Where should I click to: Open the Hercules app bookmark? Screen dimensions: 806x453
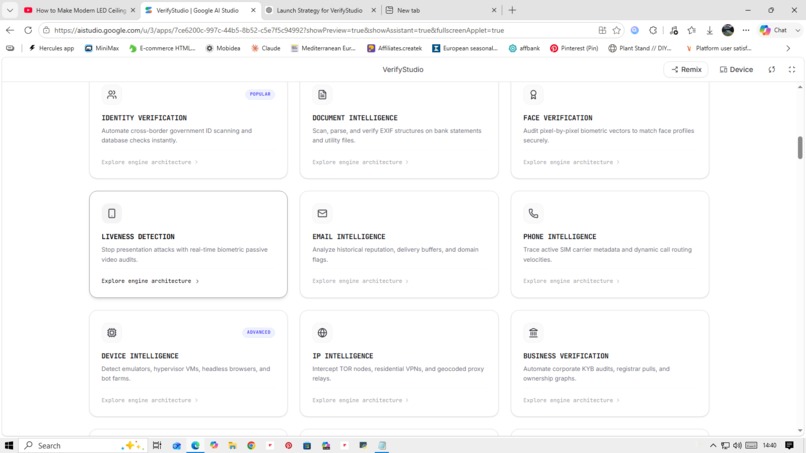point(51,48)
